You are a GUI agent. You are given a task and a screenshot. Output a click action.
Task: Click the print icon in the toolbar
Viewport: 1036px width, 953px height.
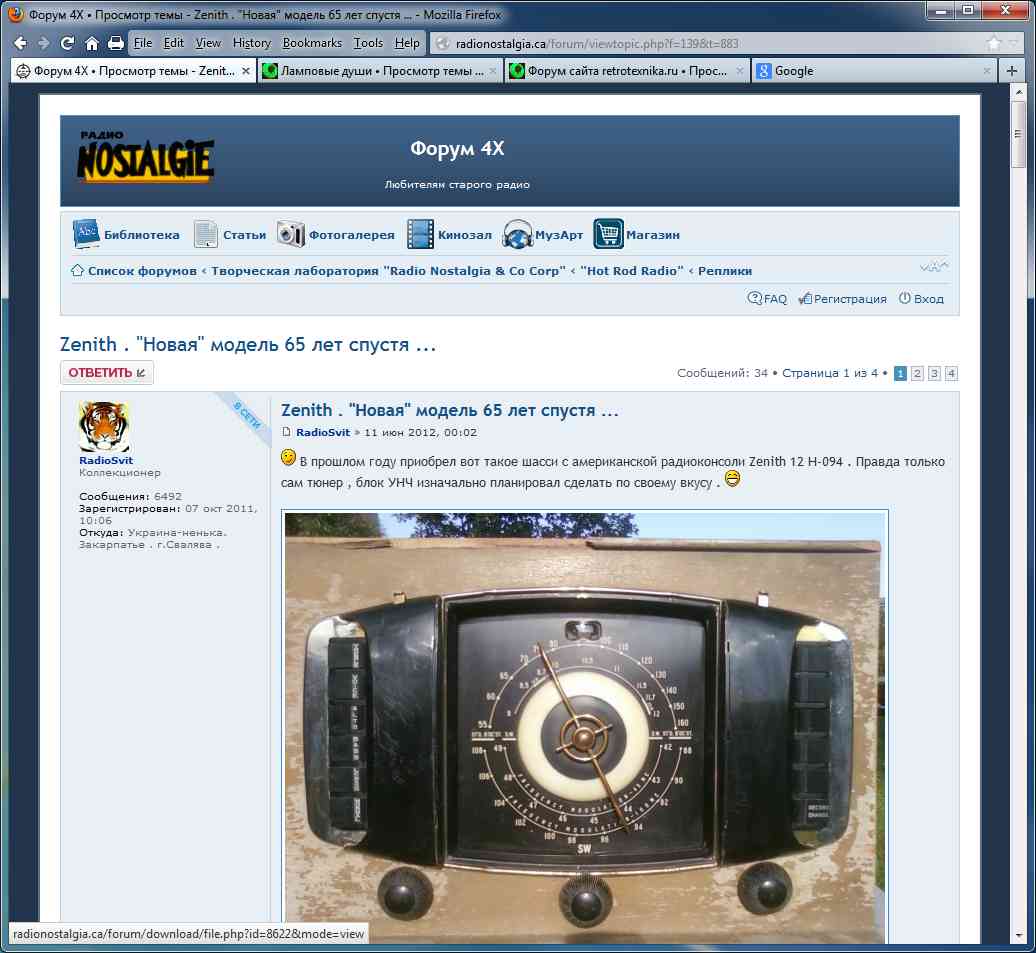(x=116, y=44)
